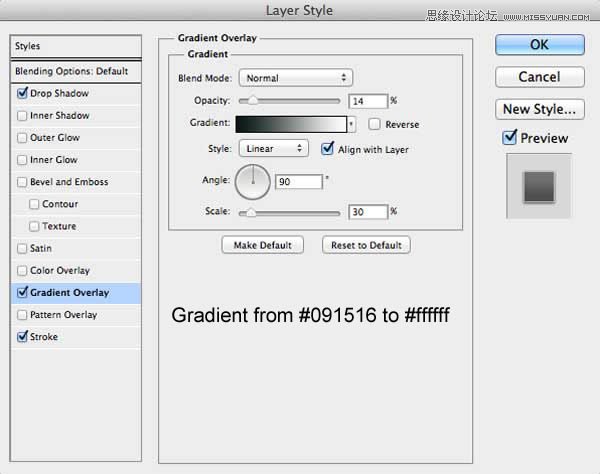Click the Scale slider handle
Viewport: 600px width, 474px height.
(x=251, y=212)
